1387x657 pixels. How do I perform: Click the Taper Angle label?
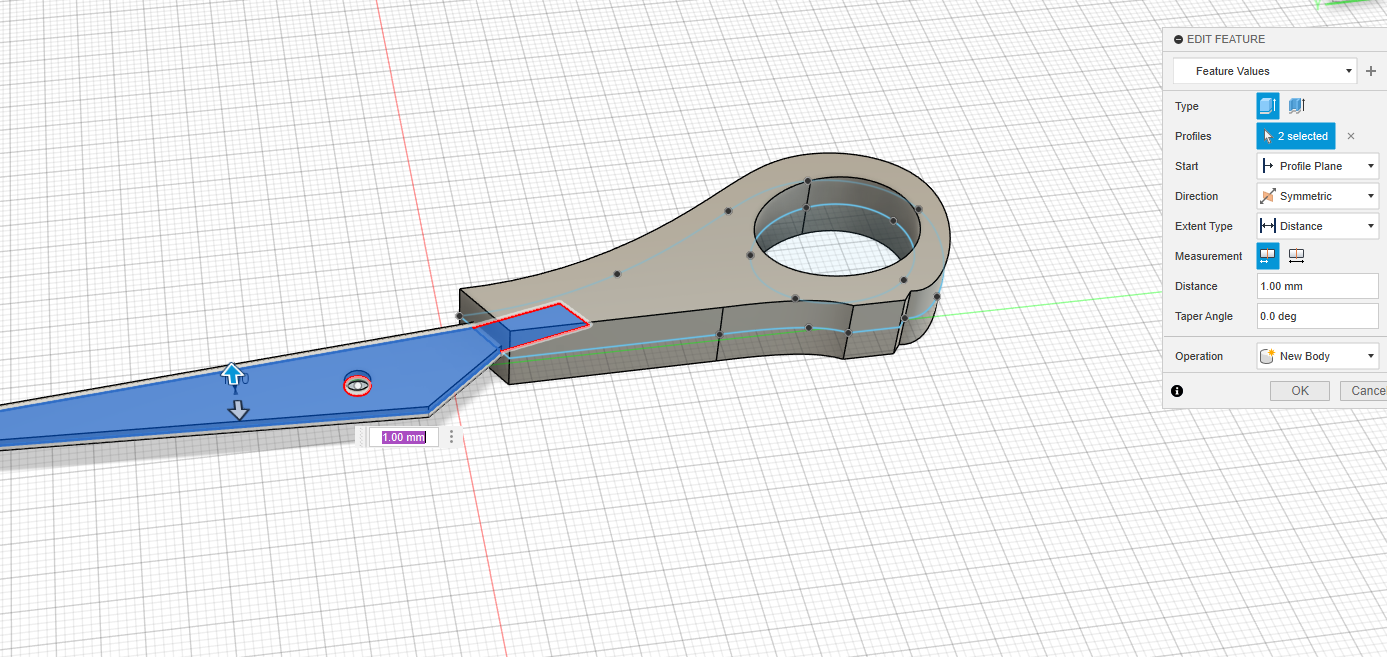point(1204,316)
